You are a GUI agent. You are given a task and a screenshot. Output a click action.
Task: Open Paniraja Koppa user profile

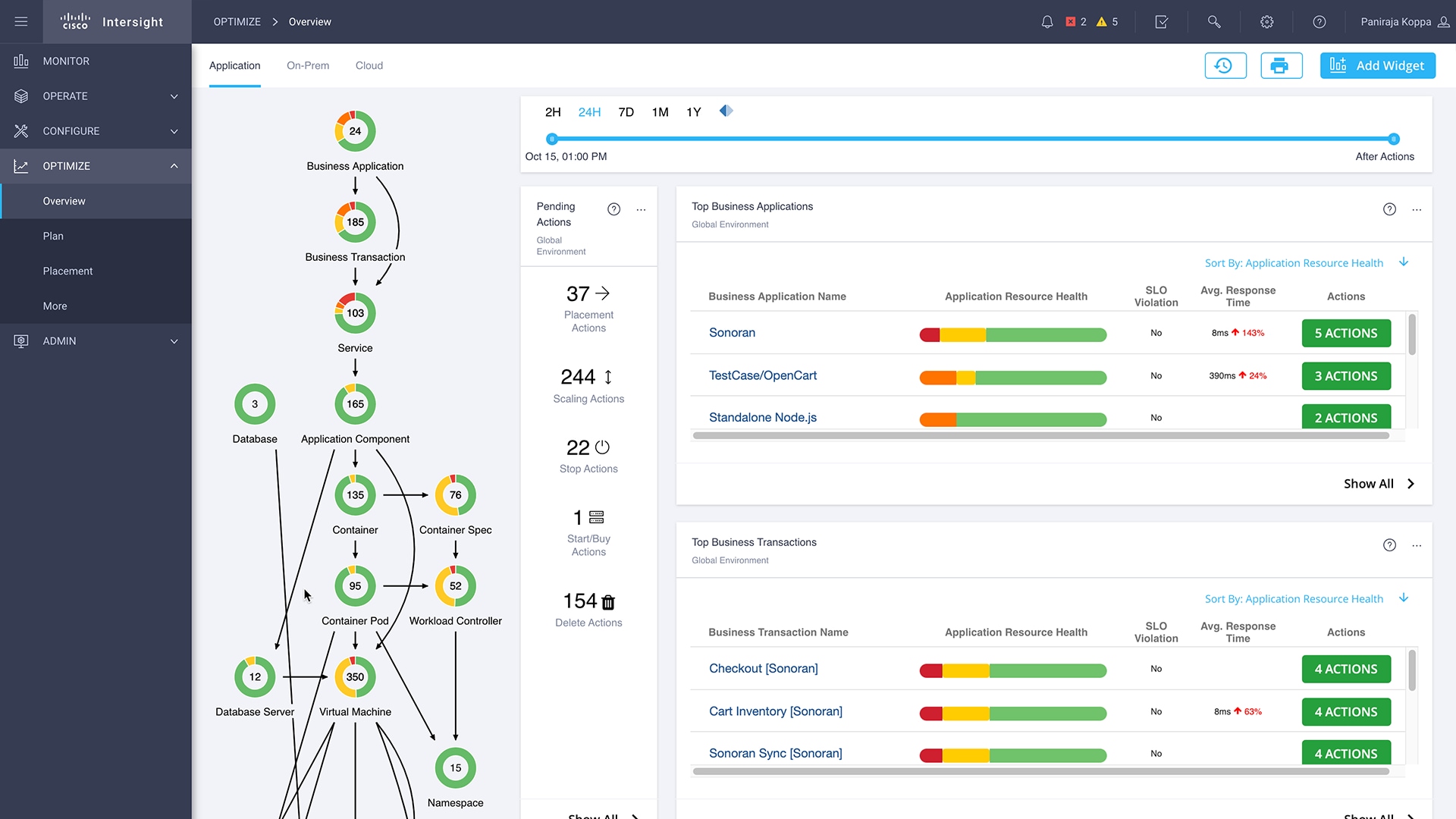[x=1404, y=22]
